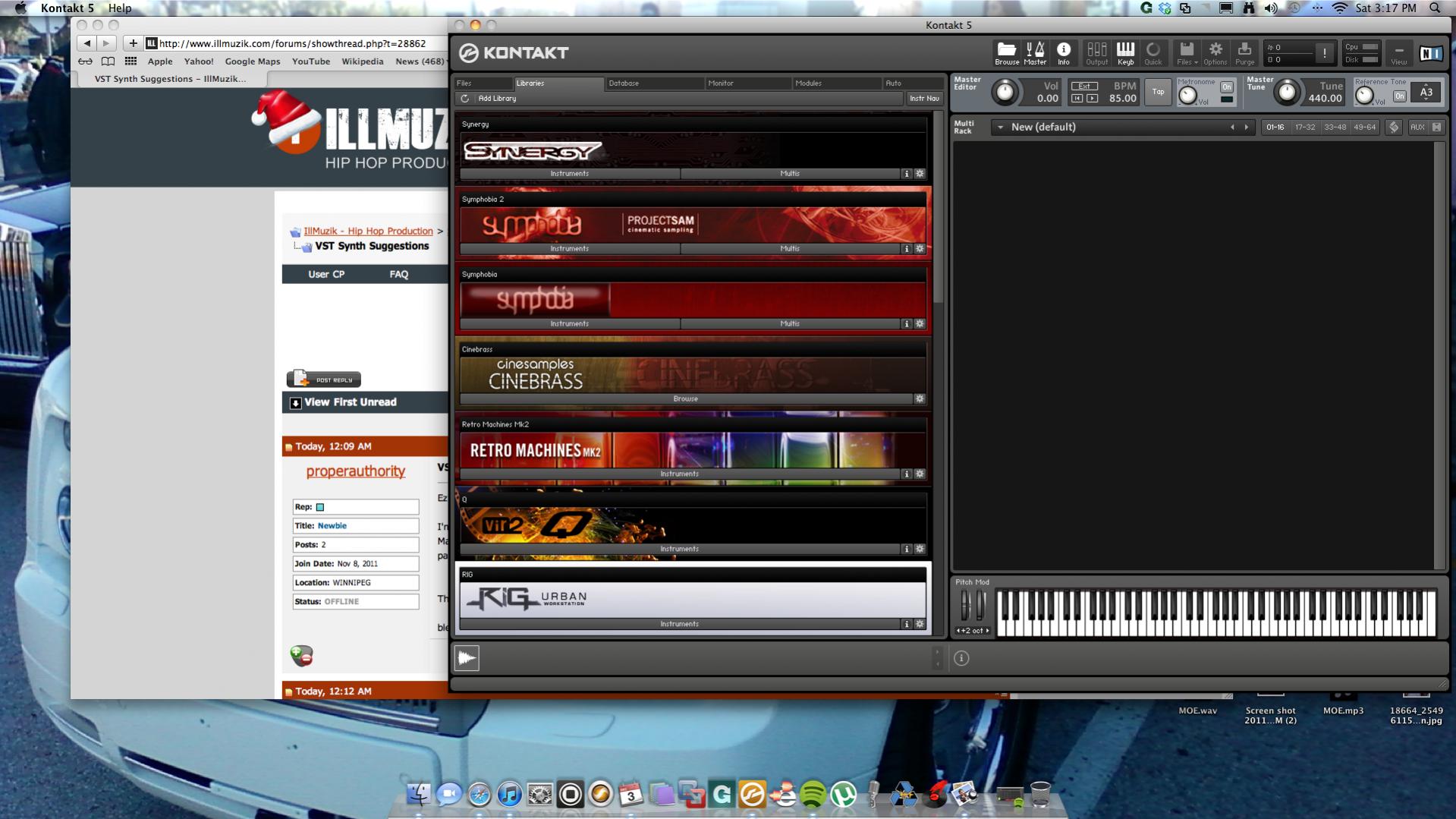Screen dimensions: 1456x819
Task: Shift keyboard octave up with right arrow
Action: click(987, 631)
